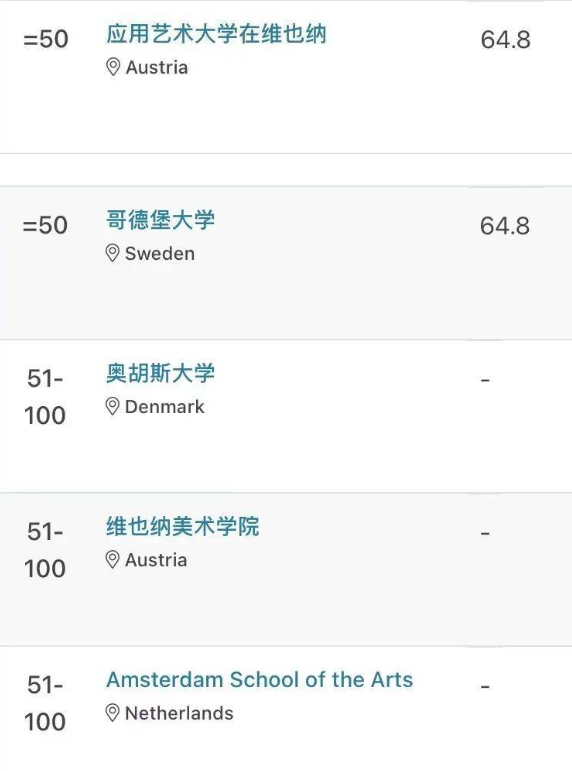Click the =50 rank beside 哥德堡大学
The image size is (572, 771).
(x=45, y=225)
